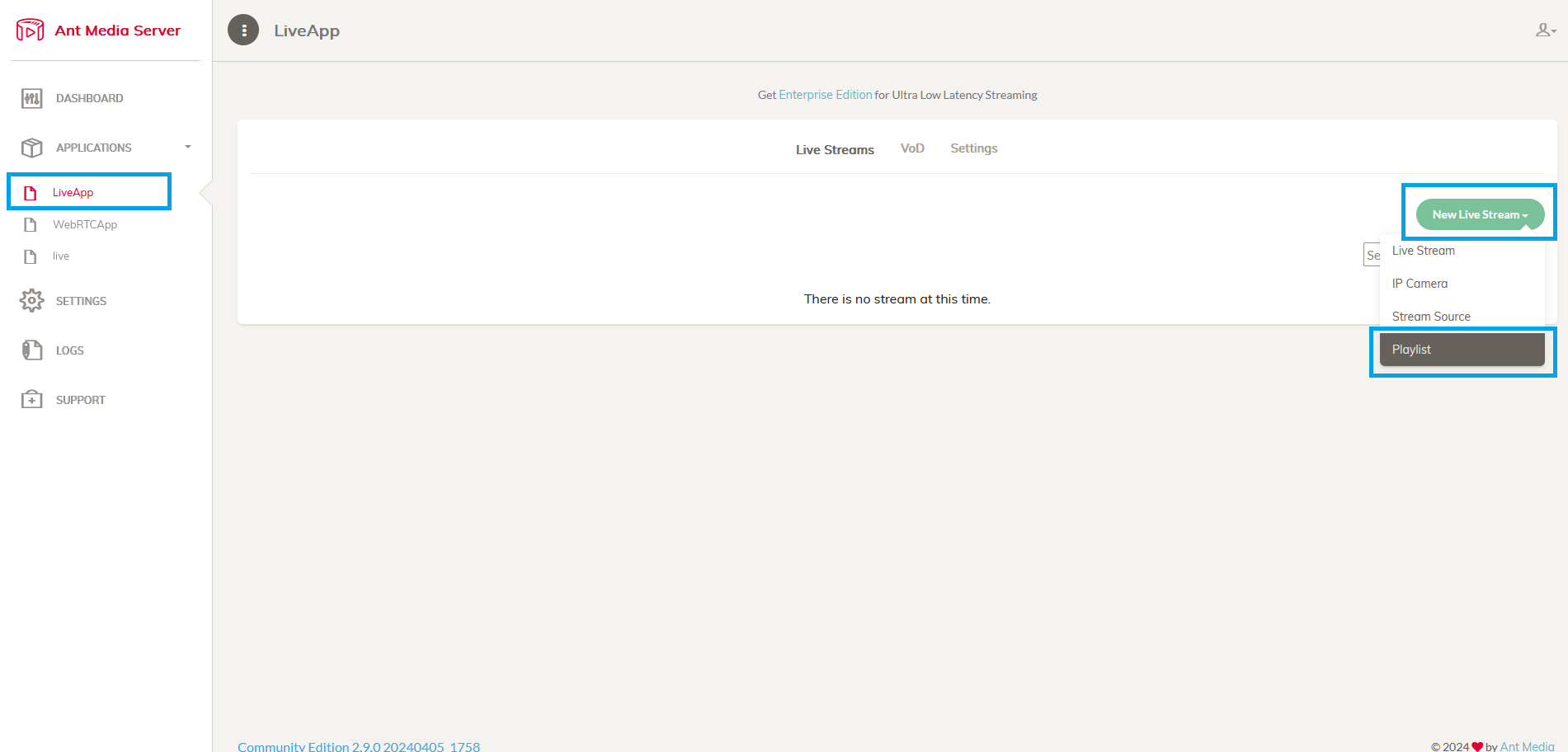Switch to the Live Streams tab
This screenshot has height=752, width=1568.
835,150
